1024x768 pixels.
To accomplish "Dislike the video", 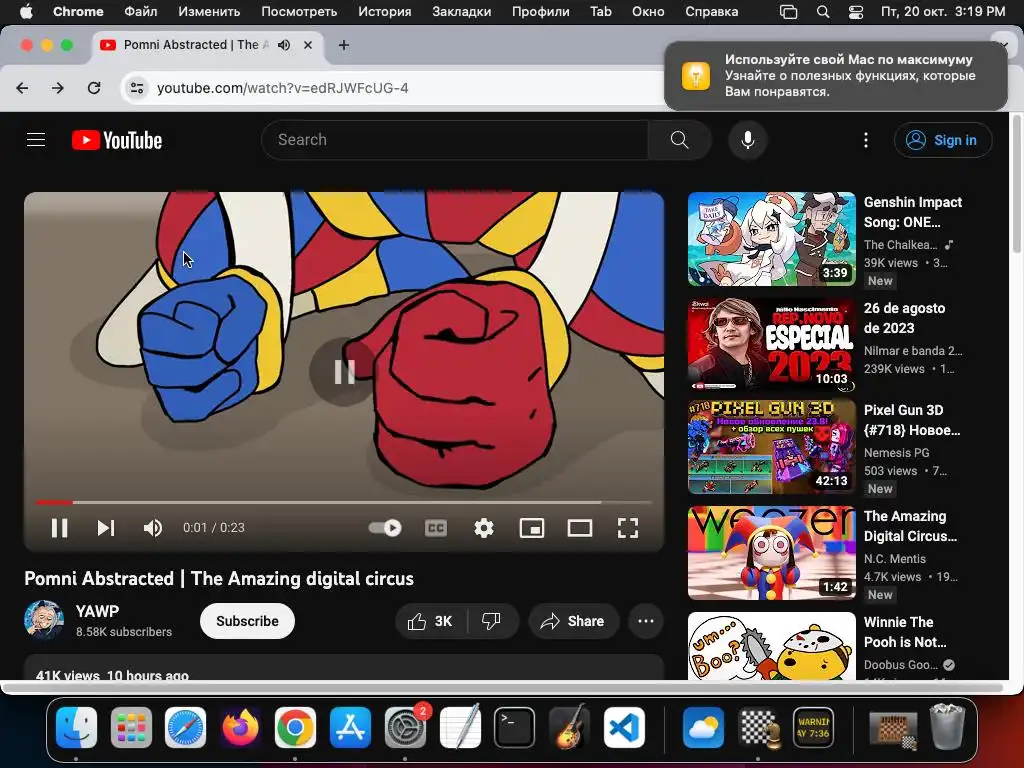I will tap(491, 621).
